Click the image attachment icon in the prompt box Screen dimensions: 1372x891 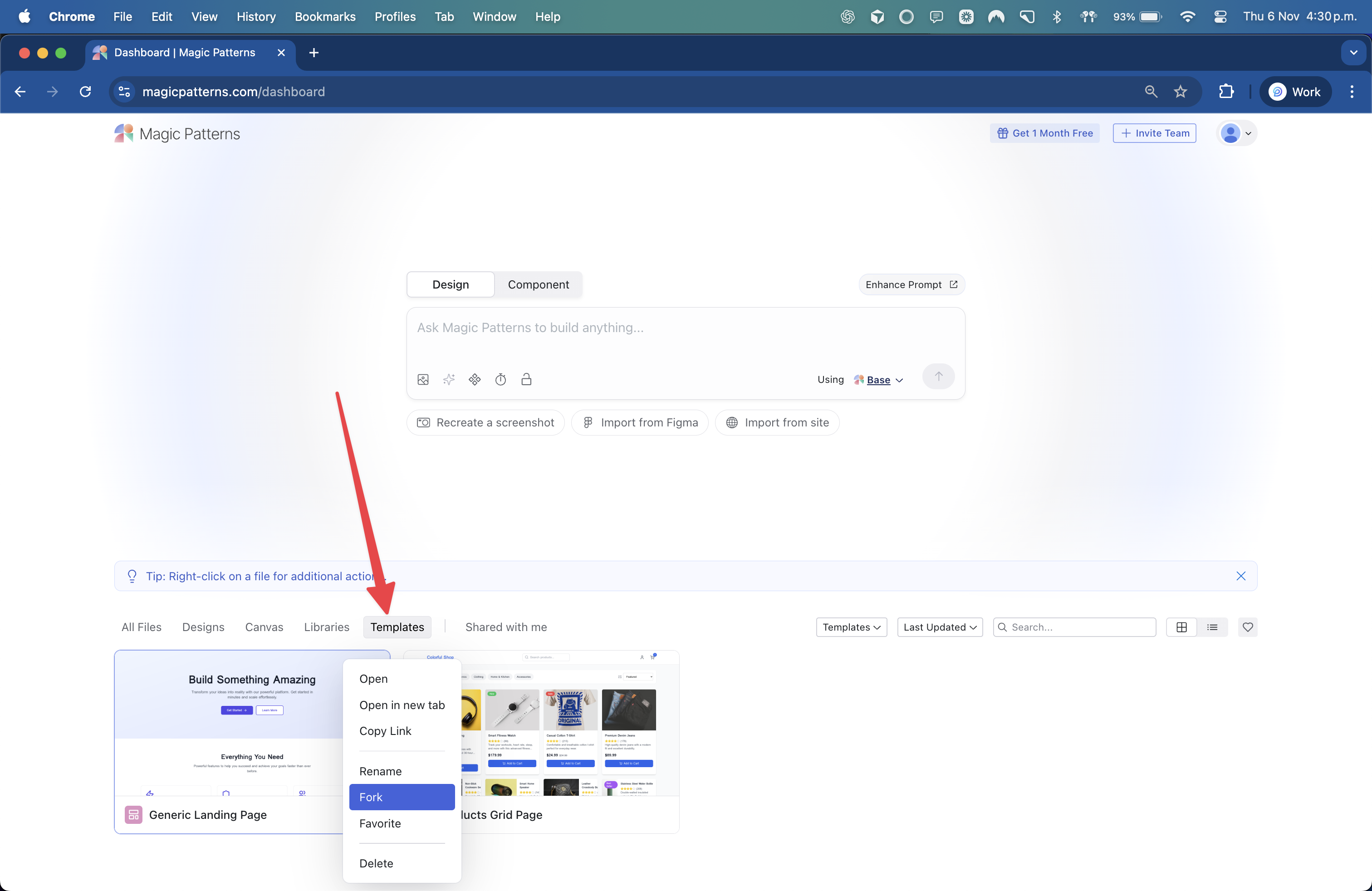[423, 379]
